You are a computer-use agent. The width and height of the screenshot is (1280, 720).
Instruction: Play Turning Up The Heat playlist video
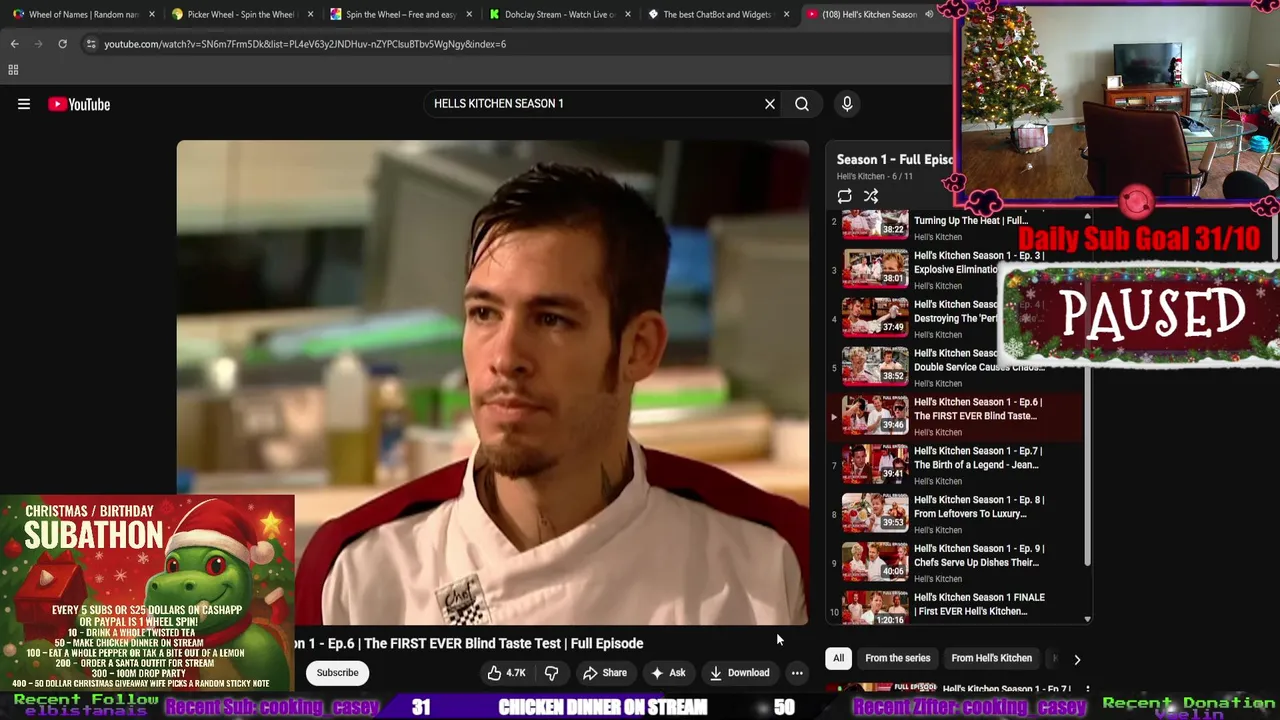(x=955, y=227)
